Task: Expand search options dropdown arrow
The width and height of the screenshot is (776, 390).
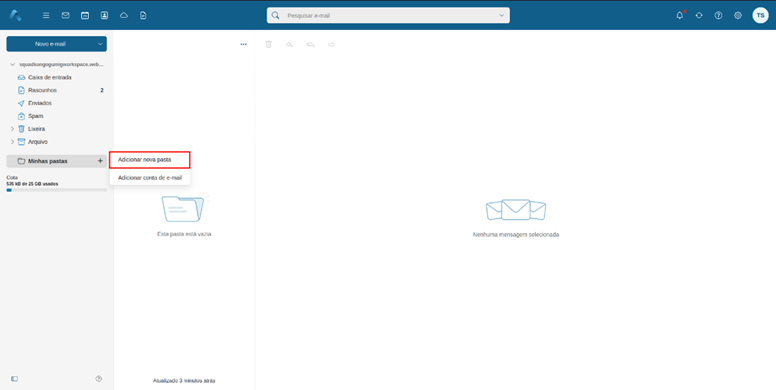Action: 501,15
